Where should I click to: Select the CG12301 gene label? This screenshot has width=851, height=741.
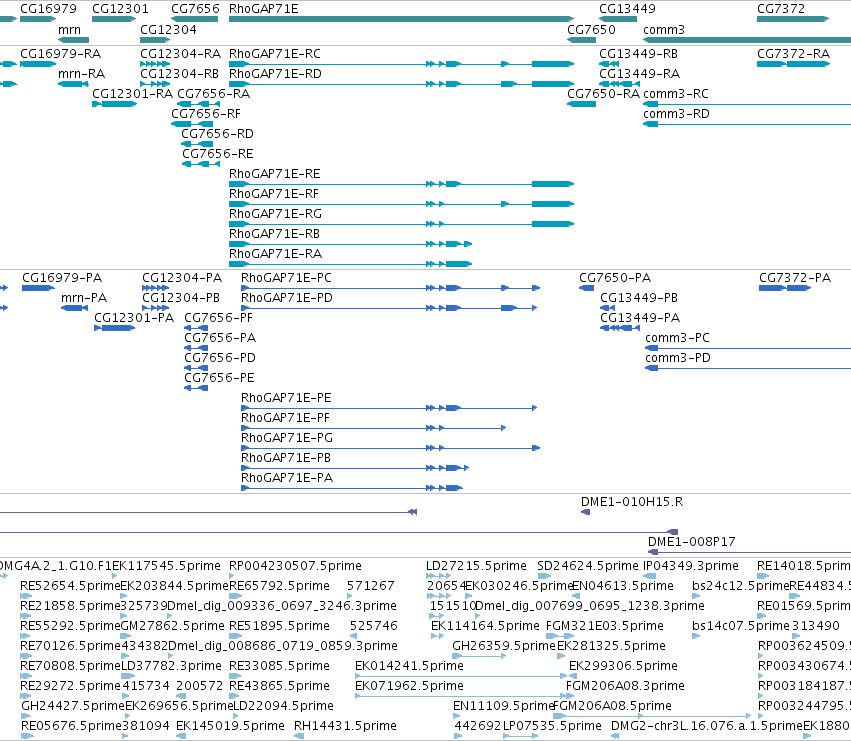pos(120,9)
